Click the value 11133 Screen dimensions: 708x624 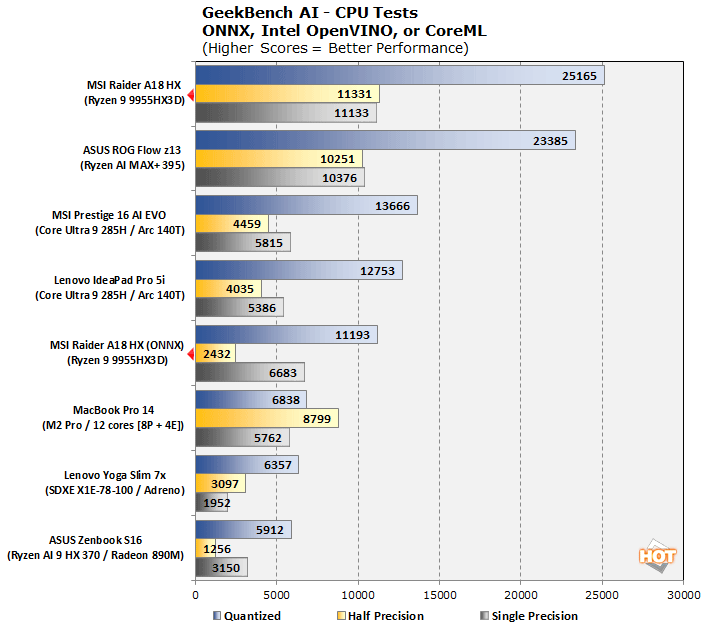coord(351,113)
